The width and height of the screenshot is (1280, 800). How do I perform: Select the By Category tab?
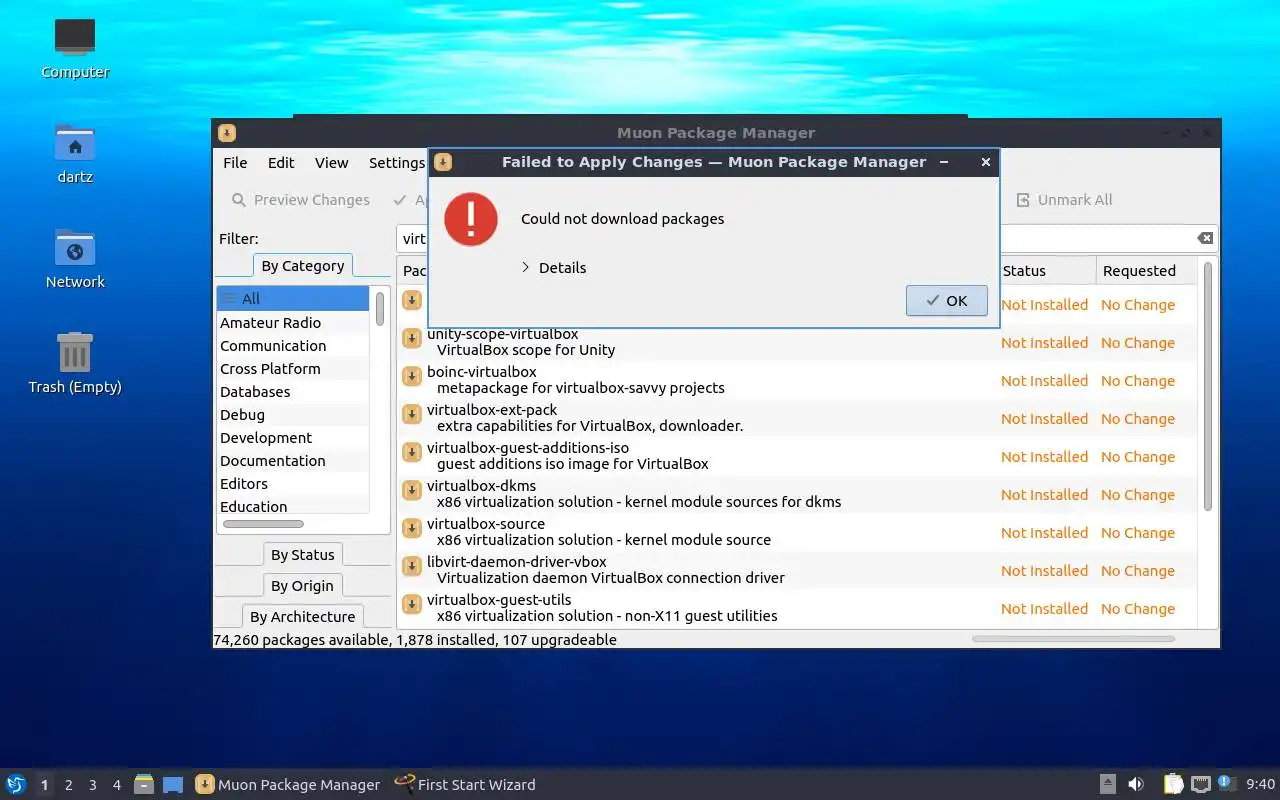point(303,266)
